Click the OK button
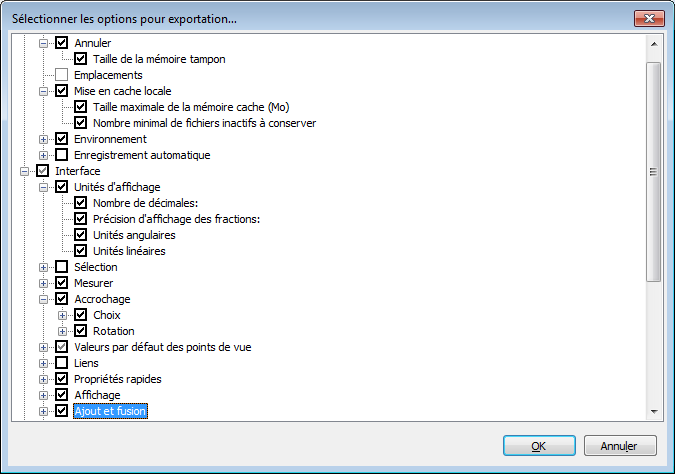 tap(538, 445)
